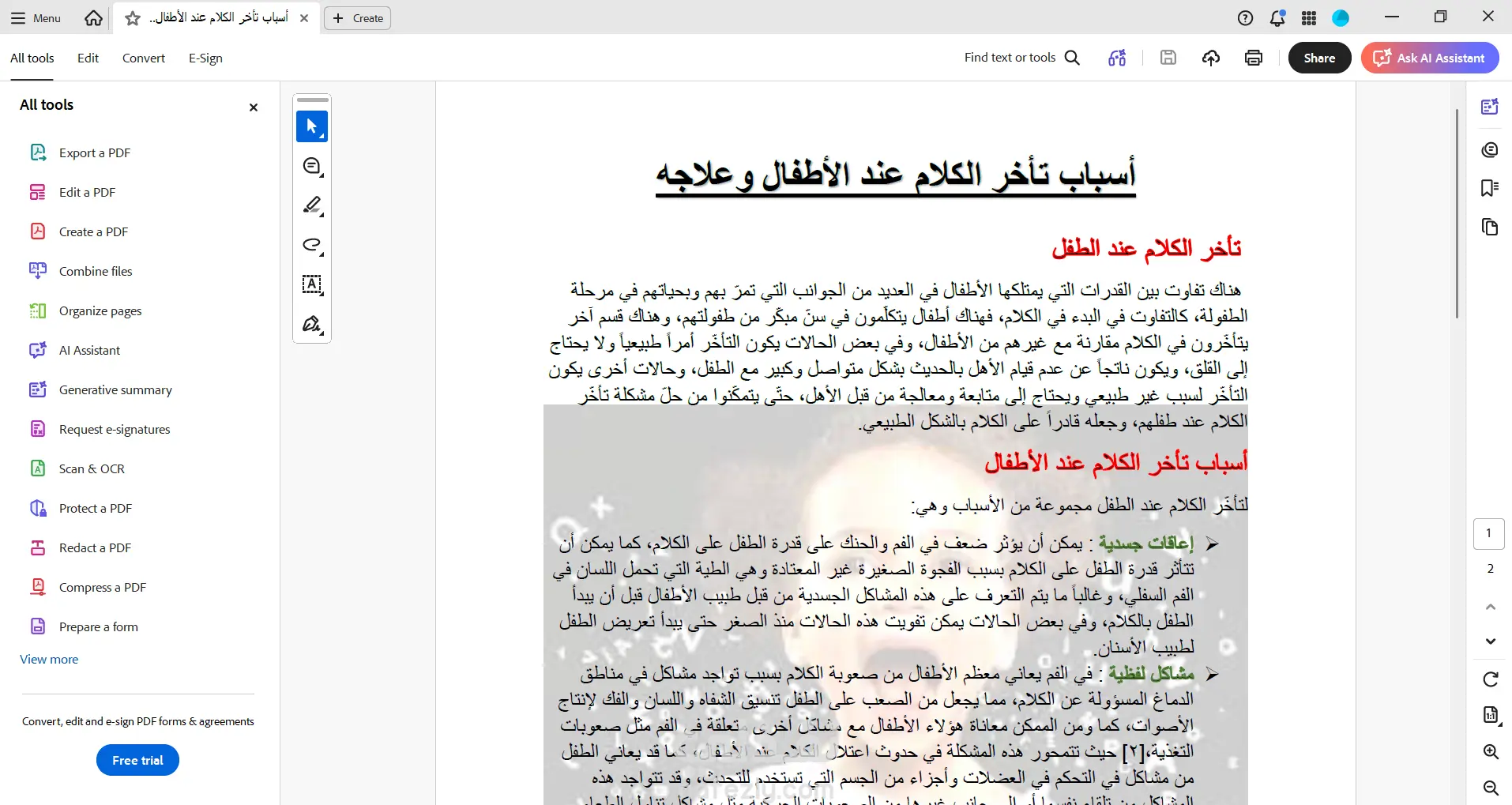Viewport: 1512px width, 805px height.
Task: Open the Convert tab
Action: tap(144, 58)
